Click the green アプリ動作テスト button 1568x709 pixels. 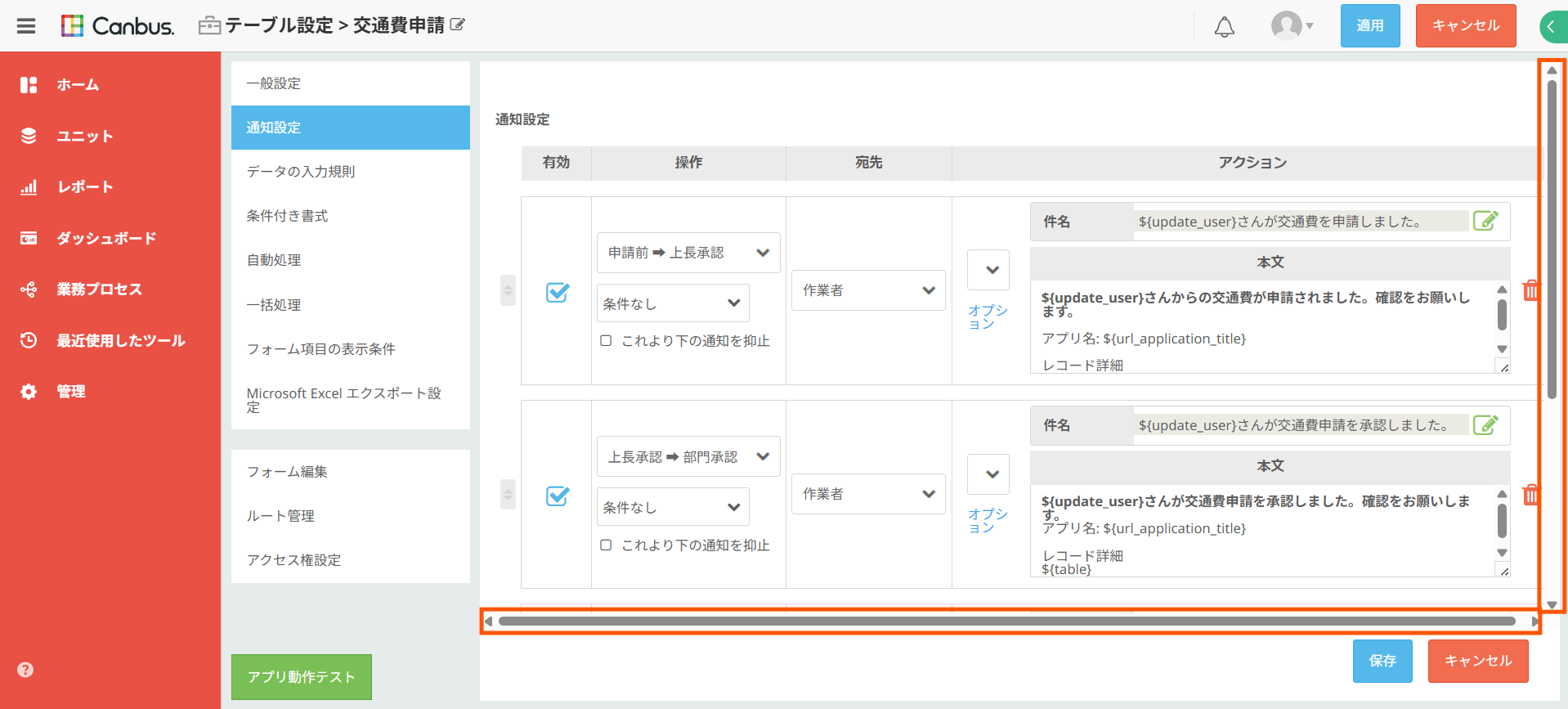[301, 676]
